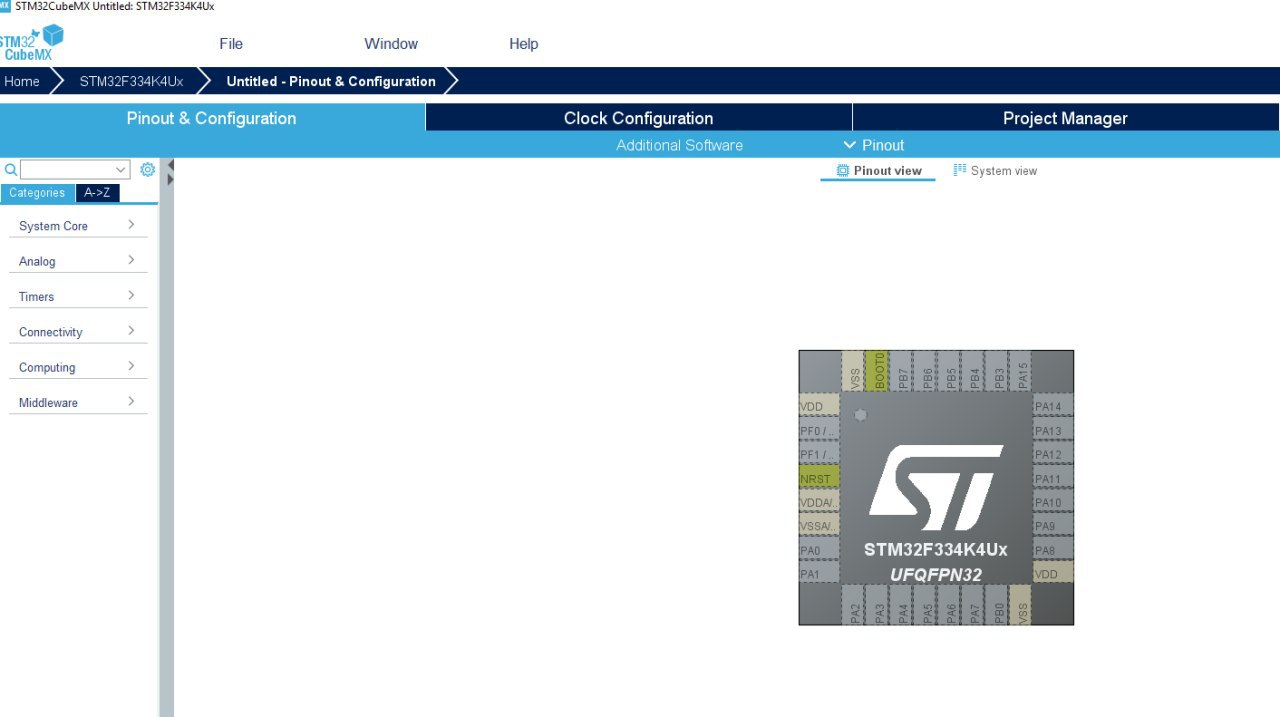Viewport: 1280px width, 717px height.
Task: Open the categories settings gear icon
Action: point(147,170)
